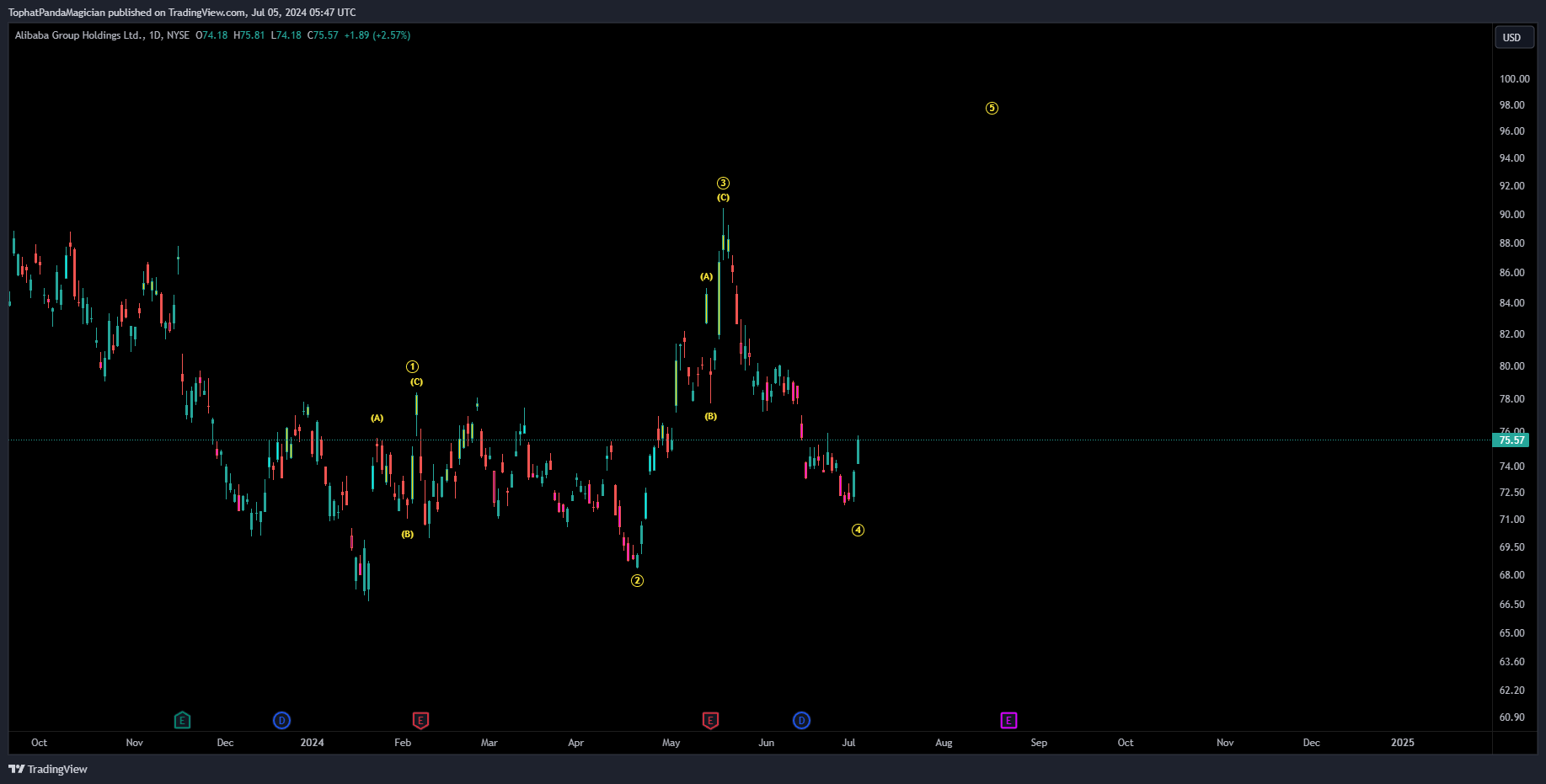1546x784 pixels.
Task: Click the blue dividend D marker in June
Action: (x=801, y=720)
